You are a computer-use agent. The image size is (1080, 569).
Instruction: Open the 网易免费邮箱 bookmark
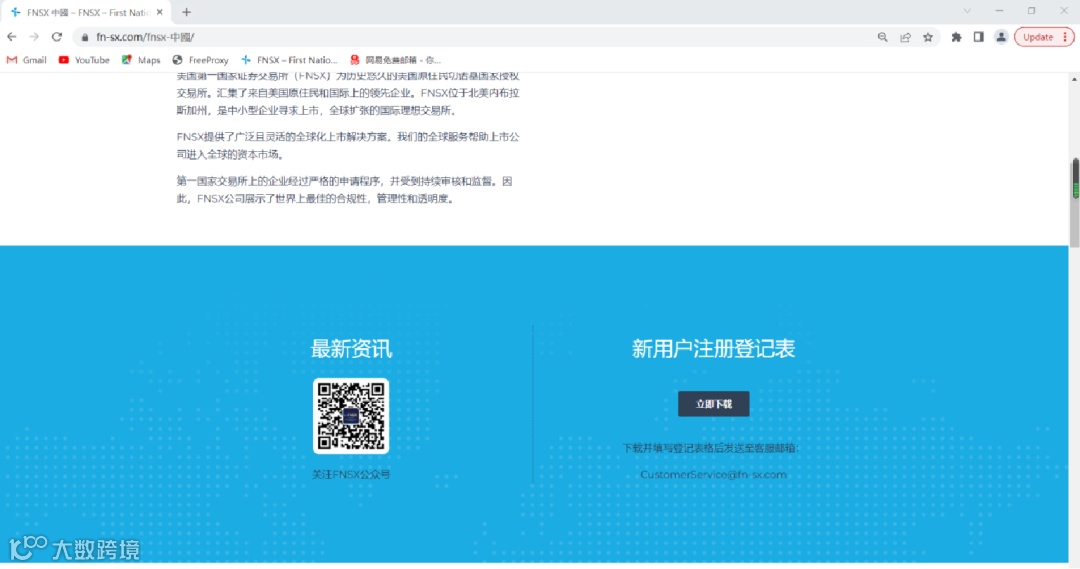tap(395, 60)
